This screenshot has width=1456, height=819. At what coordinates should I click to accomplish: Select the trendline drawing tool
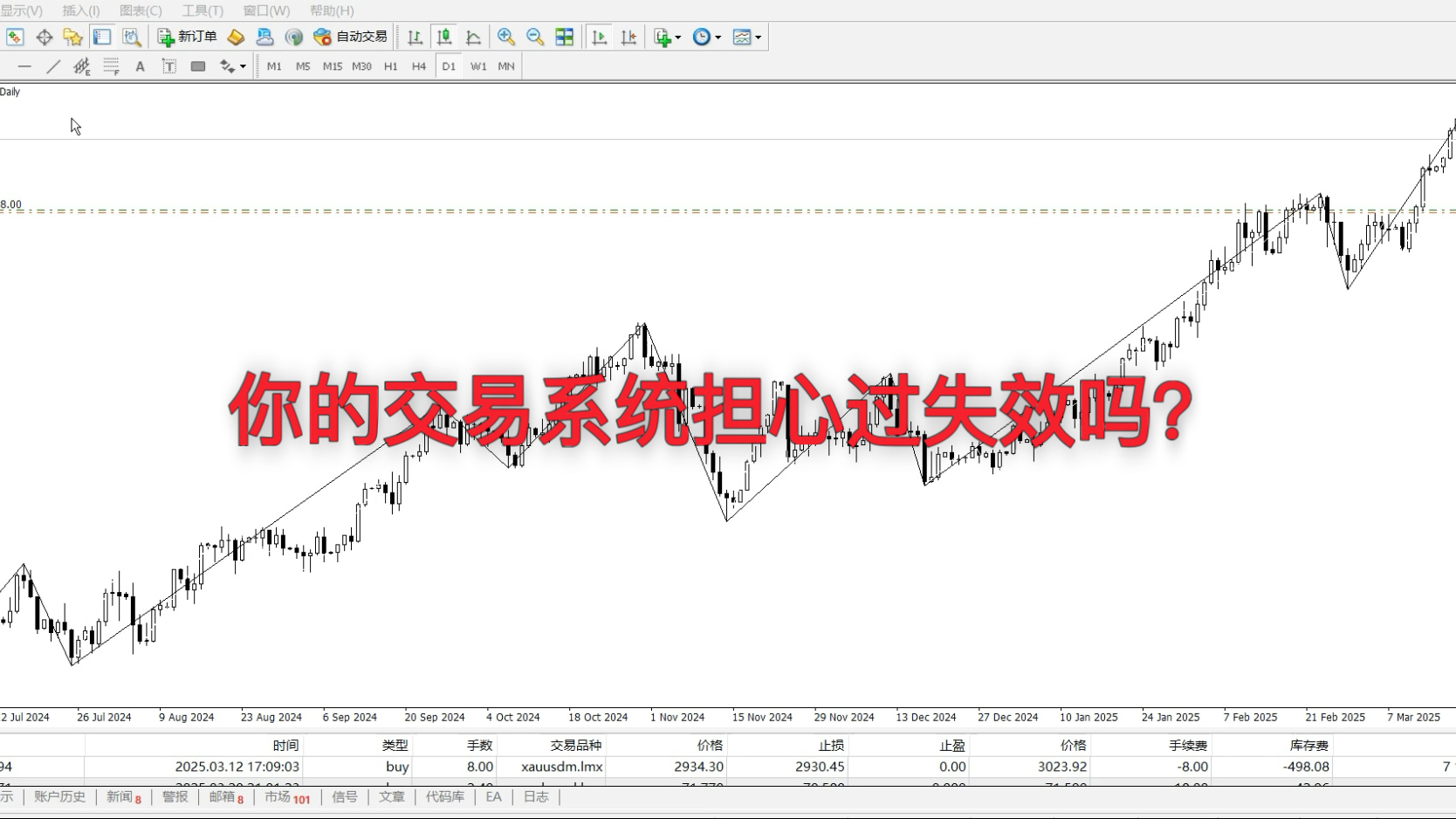pos(53,66)
